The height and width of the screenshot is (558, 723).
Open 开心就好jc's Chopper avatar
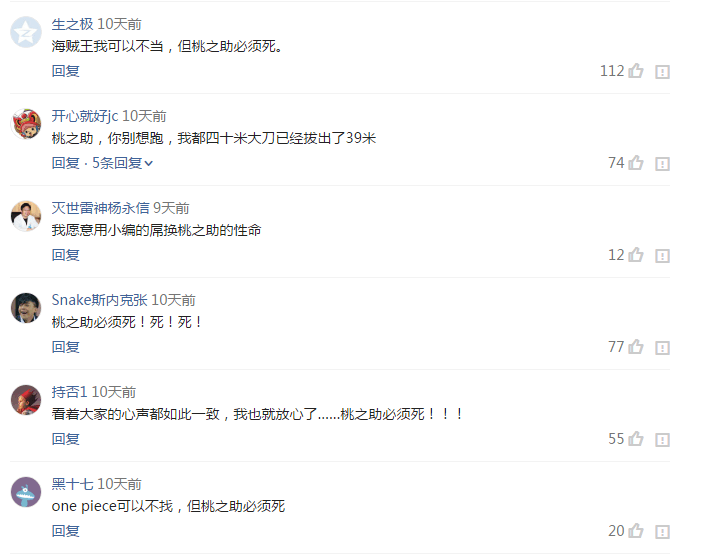click(26, 124)
